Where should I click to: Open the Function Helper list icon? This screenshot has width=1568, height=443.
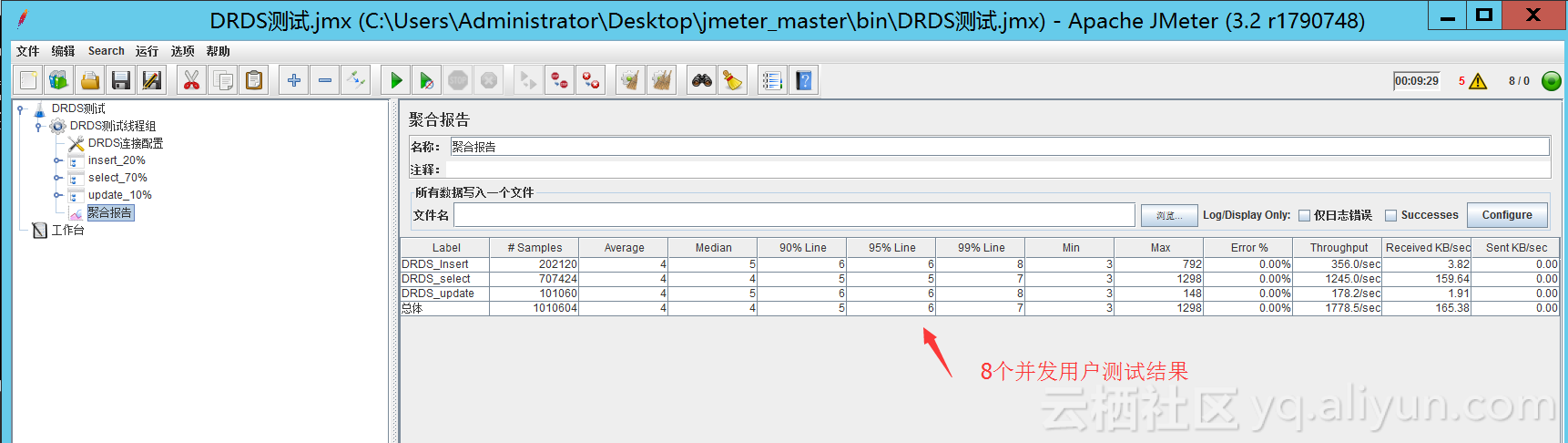click(772, 80)
